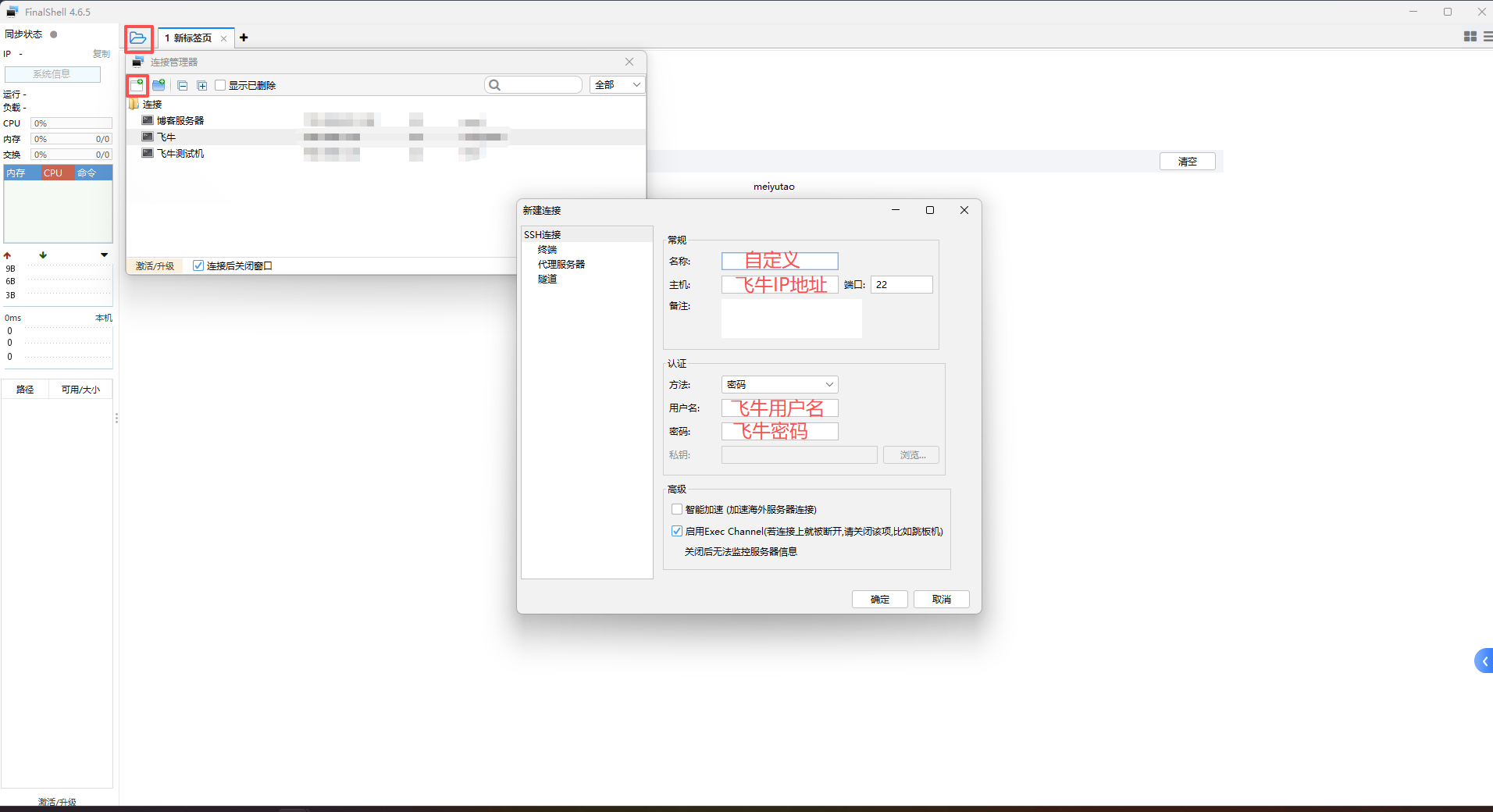Add a new tab with the plus icon
Viewport: 1493px width, 812px height.
[244, 37]
